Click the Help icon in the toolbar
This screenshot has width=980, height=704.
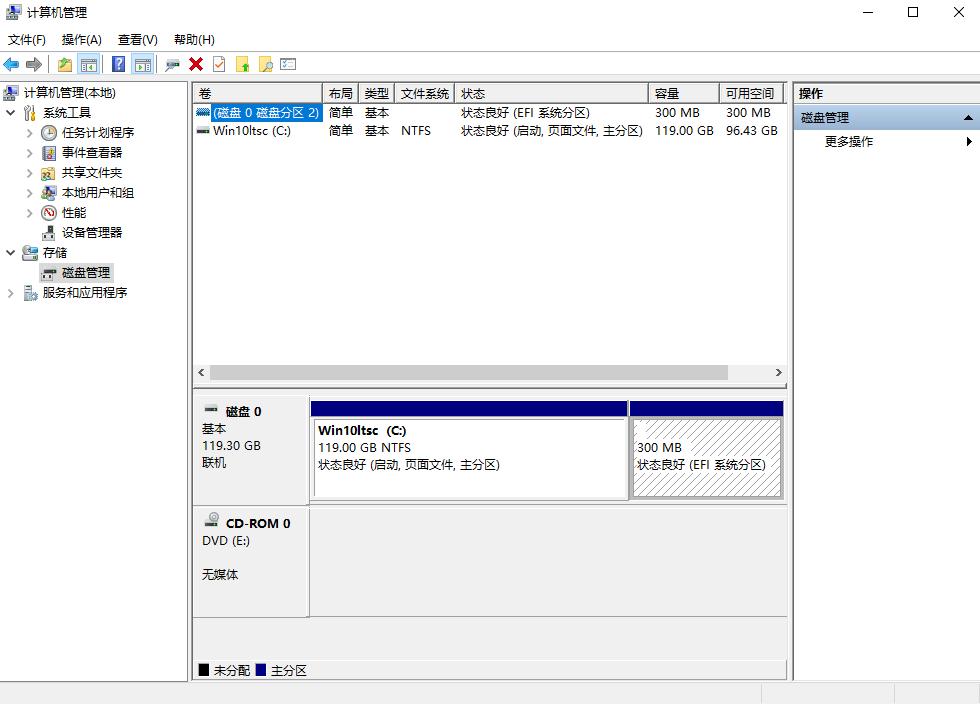click(120, 63)
